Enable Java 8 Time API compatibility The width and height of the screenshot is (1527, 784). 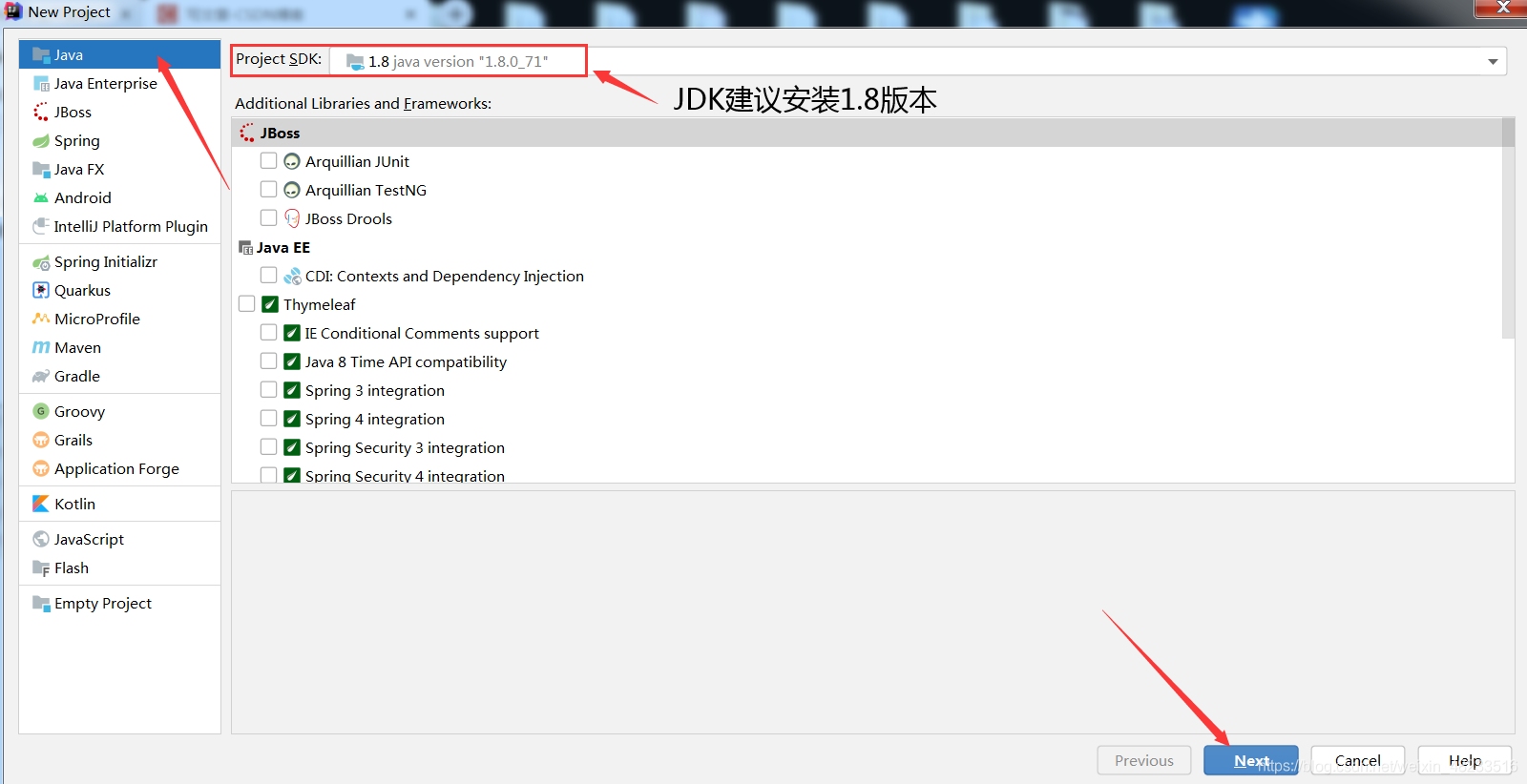(x=269, y=361)
